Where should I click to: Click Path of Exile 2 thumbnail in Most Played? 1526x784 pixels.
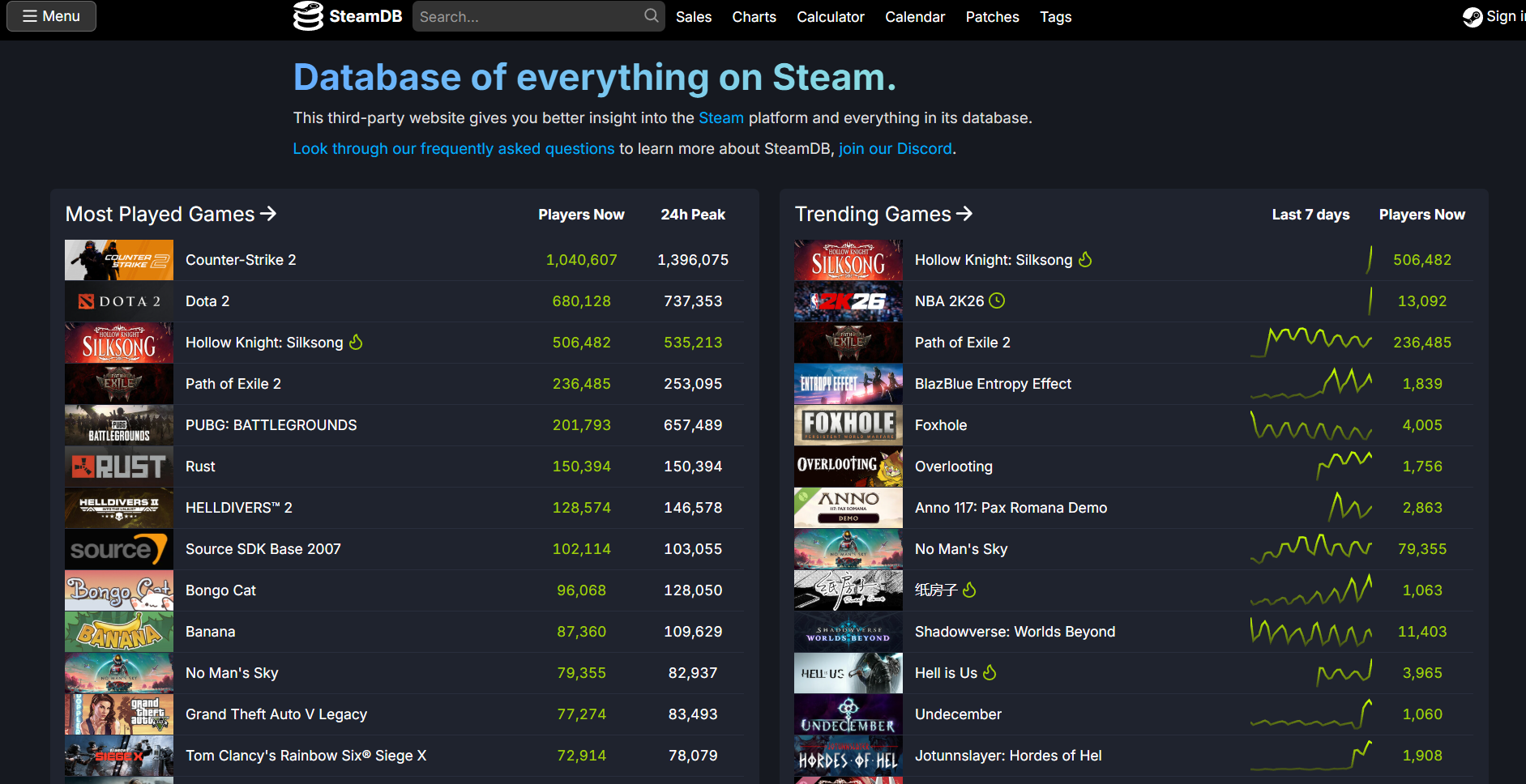tap(119, 384)
